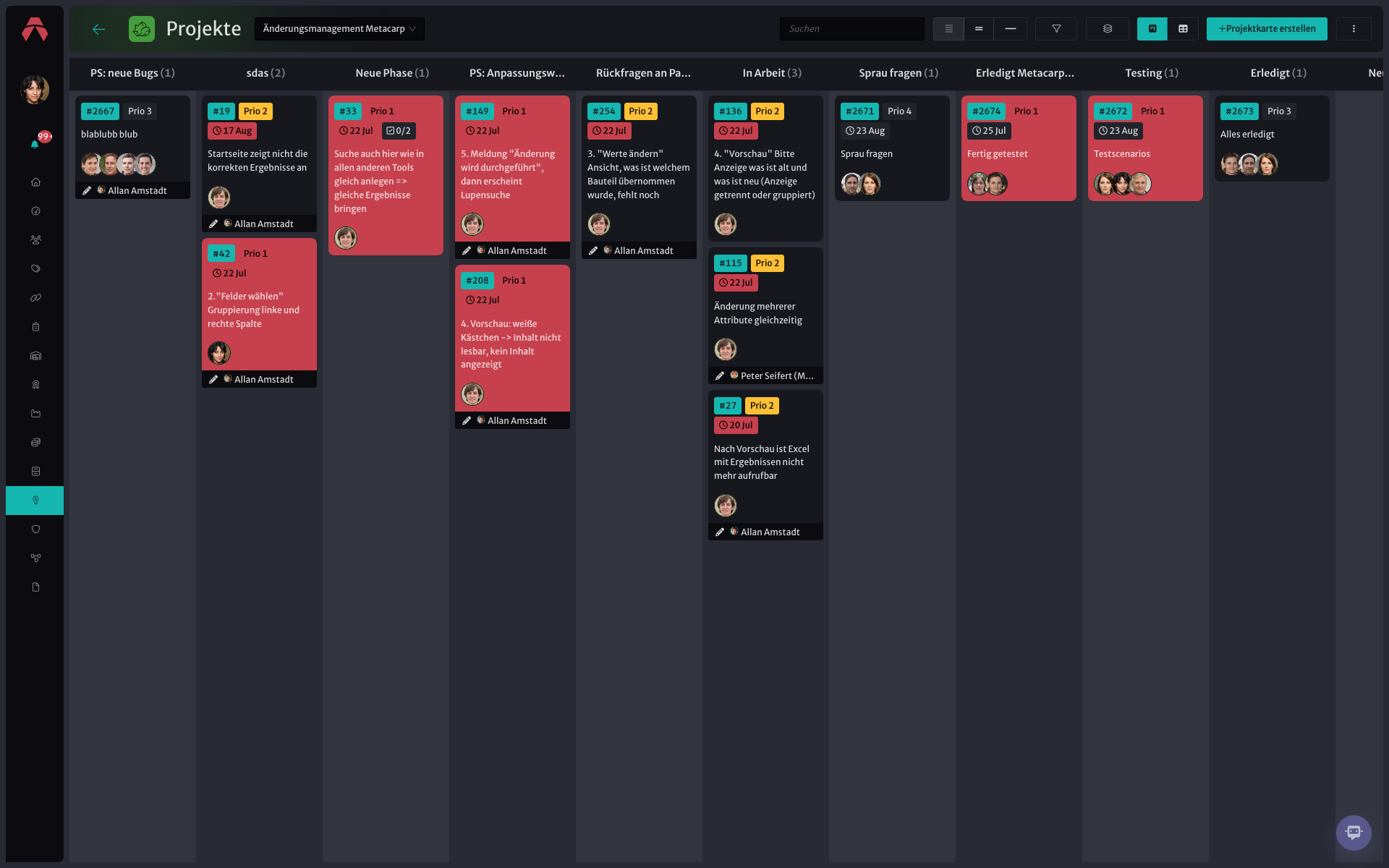Viewport: 1389px width, 868px height.
Task: Click the 23 Aug date on card #2671
Action: pyautogui.click(x=865, y=131)
